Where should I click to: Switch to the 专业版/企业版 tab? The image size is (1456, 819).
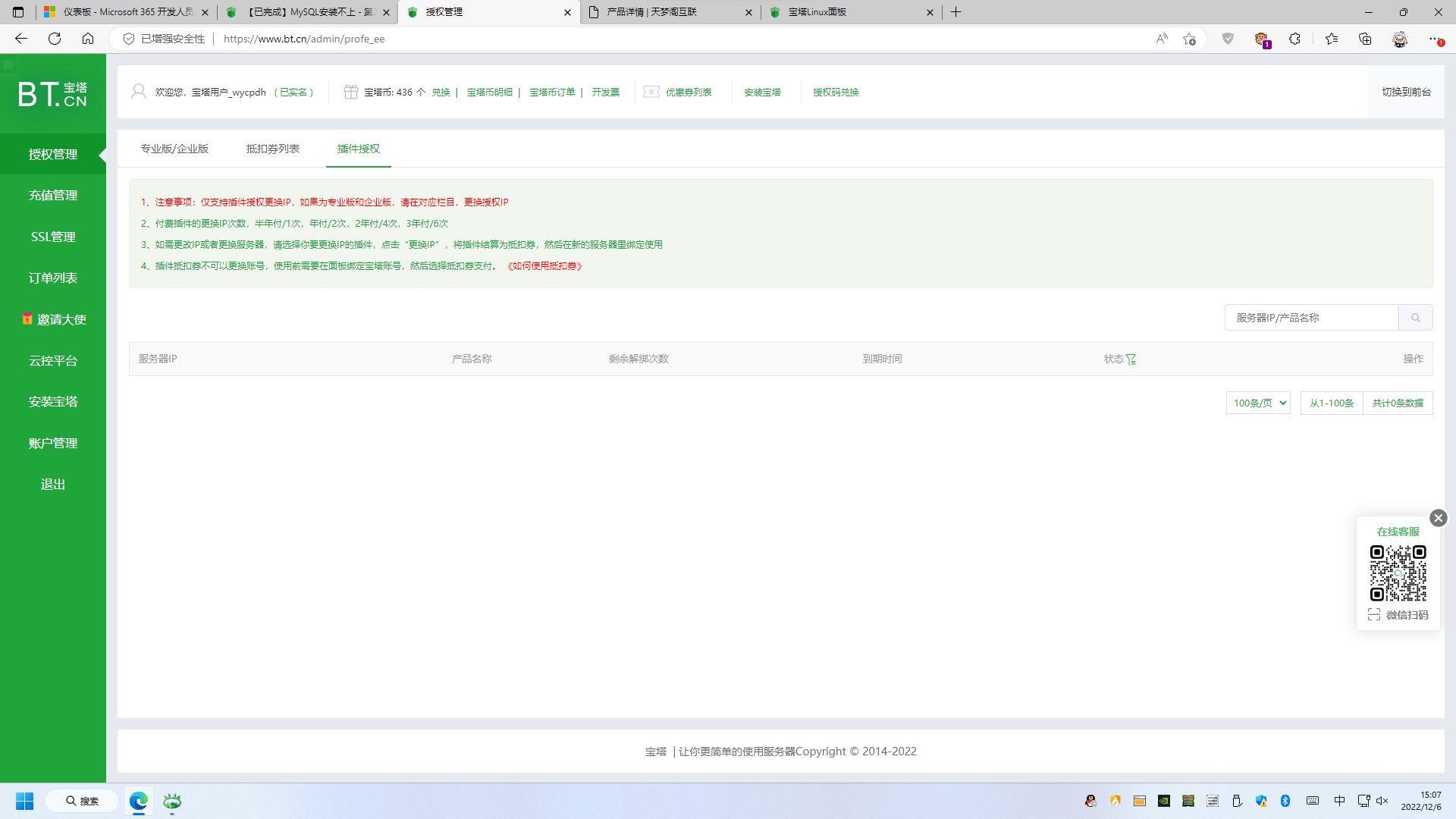point(174,149)
